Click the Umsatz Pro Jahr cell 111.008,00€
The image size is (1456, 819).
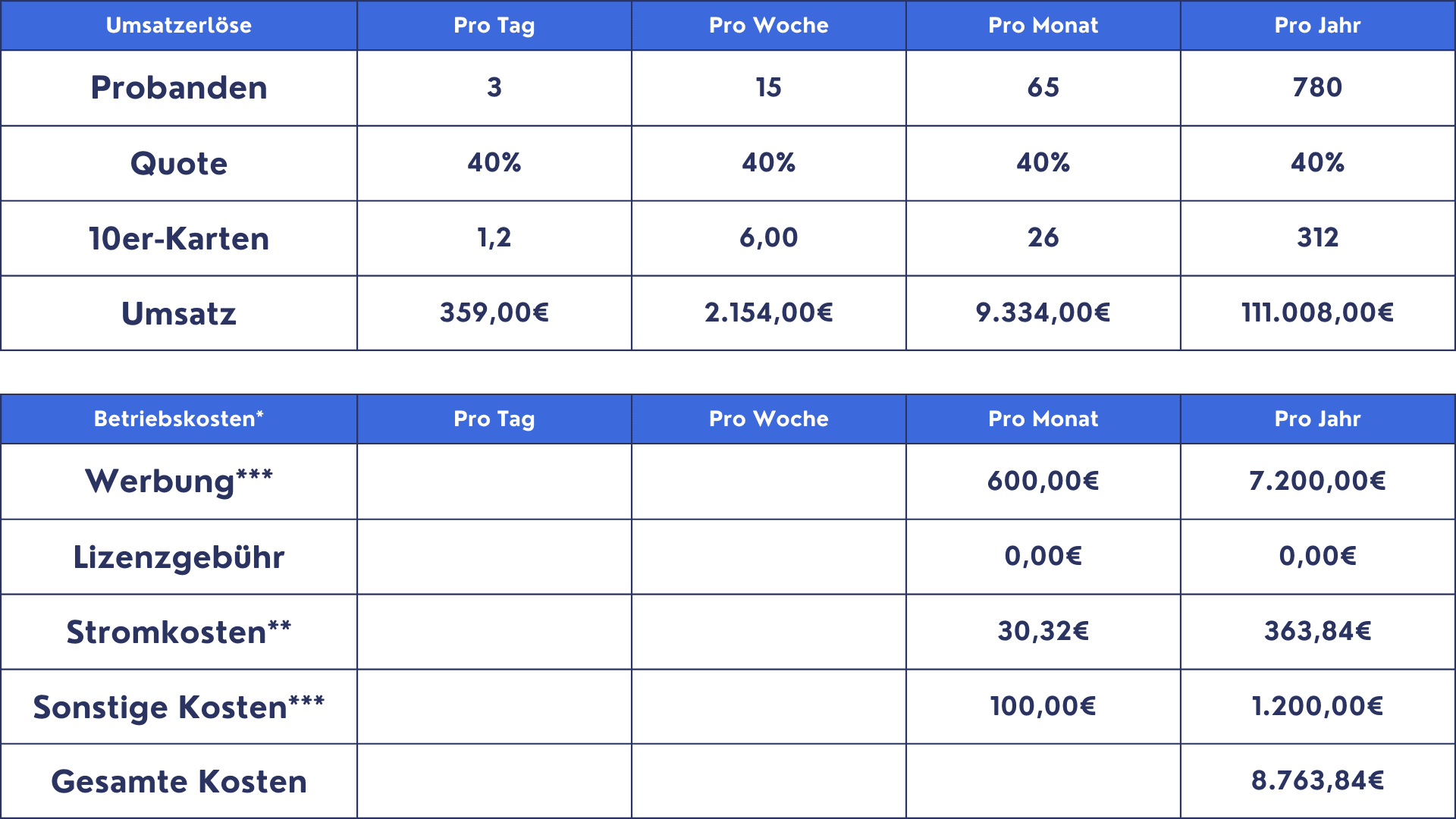click(1317, 313)
